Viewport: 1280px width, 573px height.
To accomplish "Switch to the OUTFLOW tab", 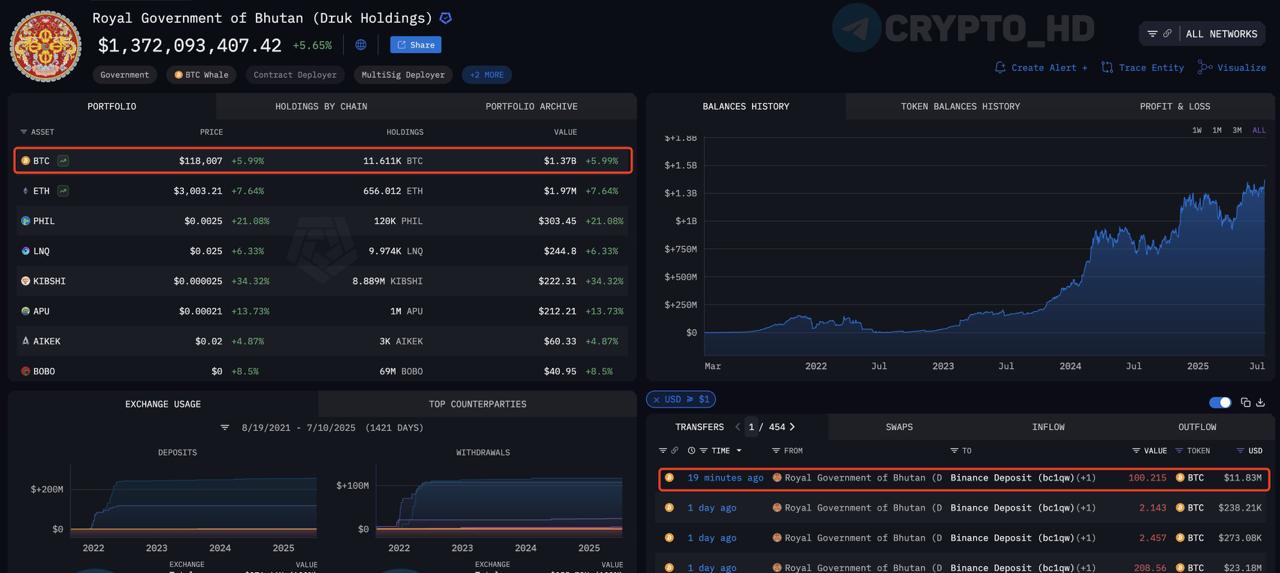I will tap(1197, 427).
